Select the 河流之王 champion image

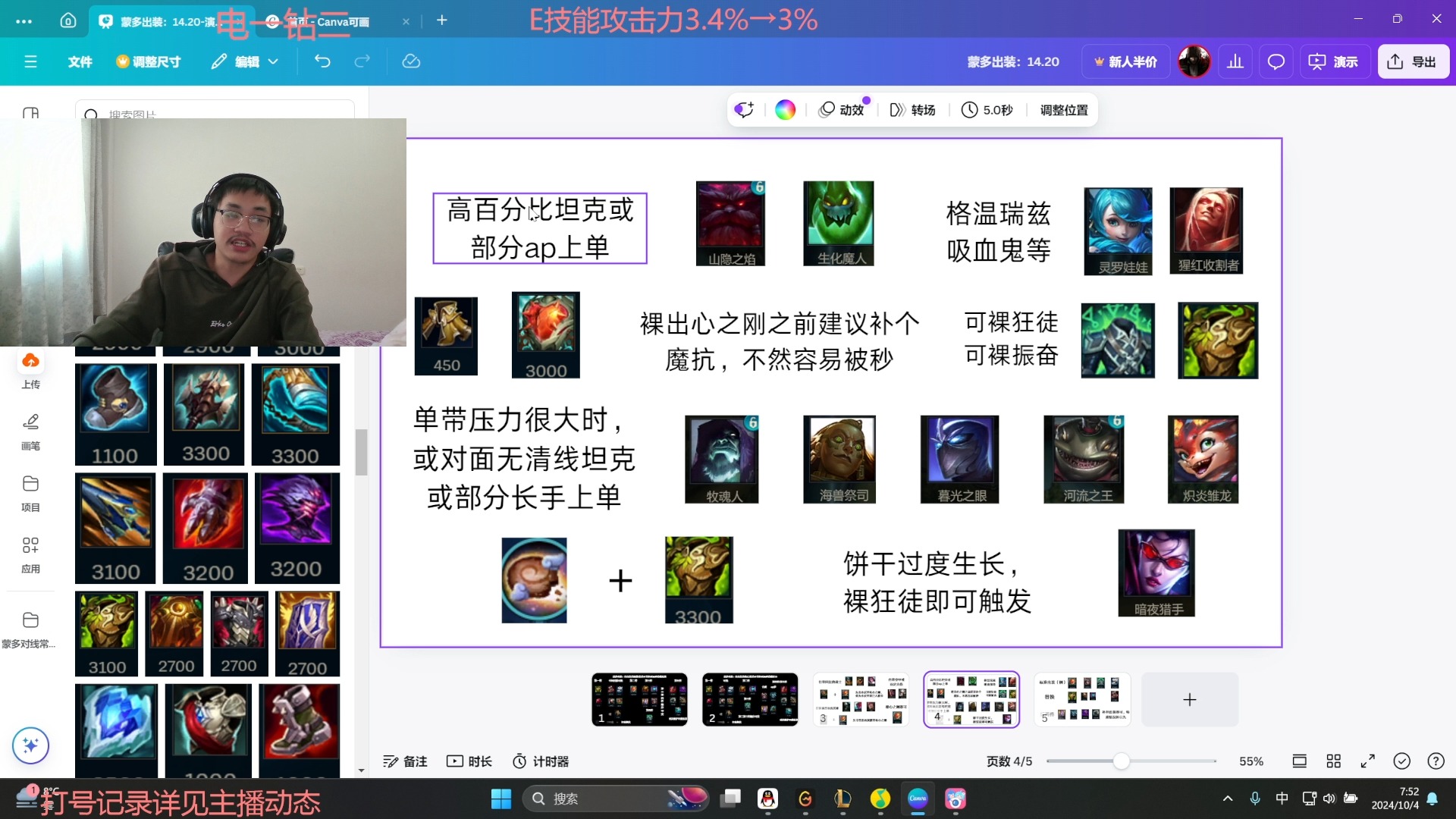1084,460
